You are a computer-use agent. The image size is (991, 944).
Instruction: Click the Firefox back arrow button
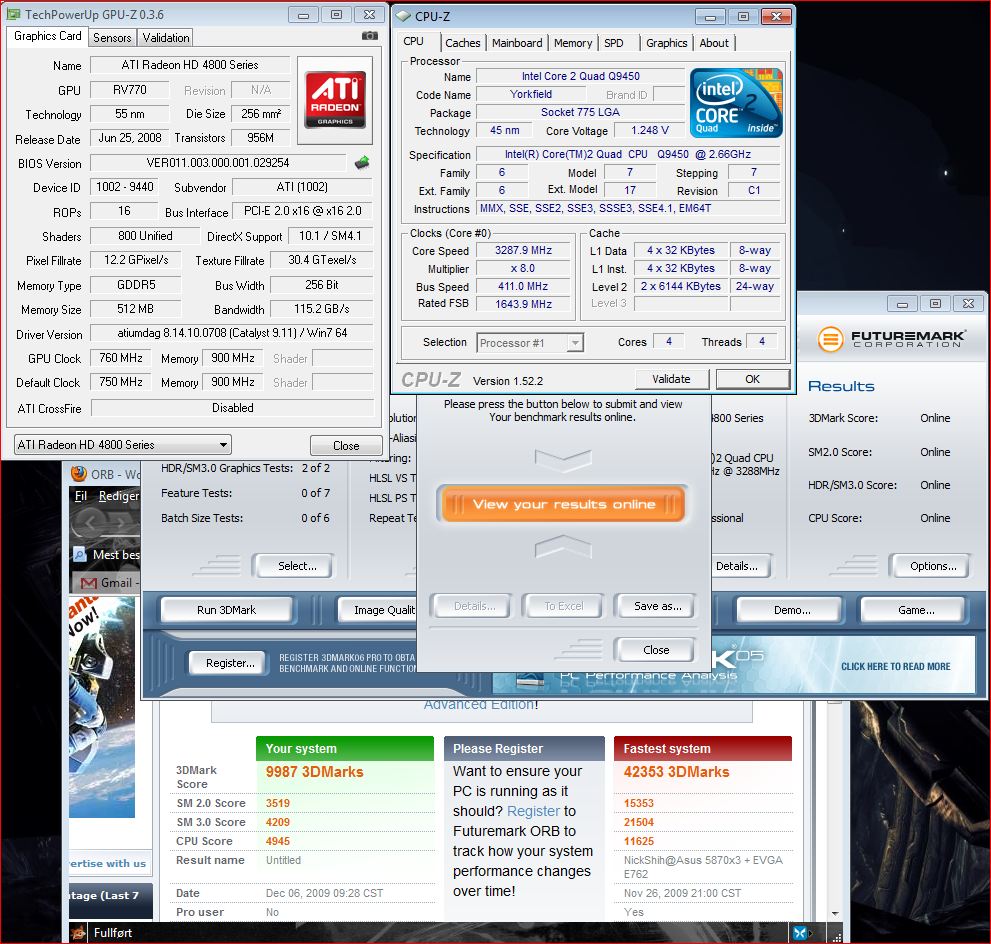[x=90, y=523]
